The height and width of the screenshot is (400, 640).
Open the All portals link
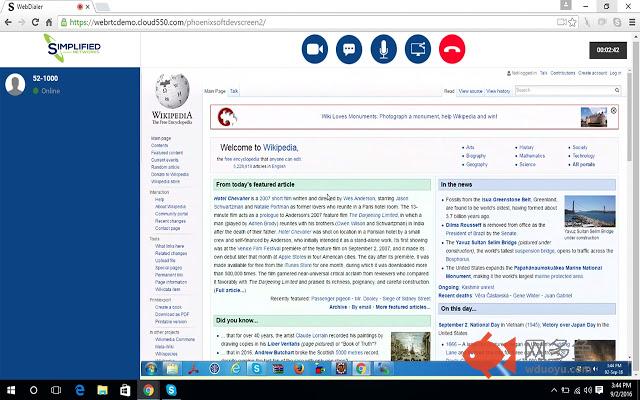click(x=584, y=164)
